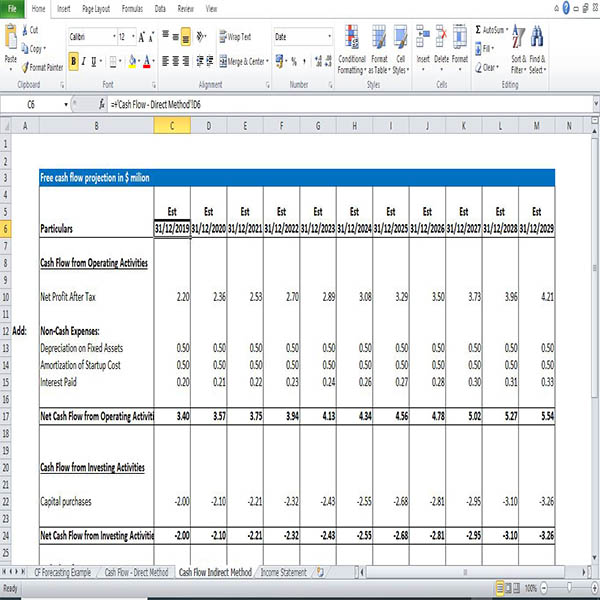Open the Borders dropdown arrow
600x600 pixels.
point(120,61)
